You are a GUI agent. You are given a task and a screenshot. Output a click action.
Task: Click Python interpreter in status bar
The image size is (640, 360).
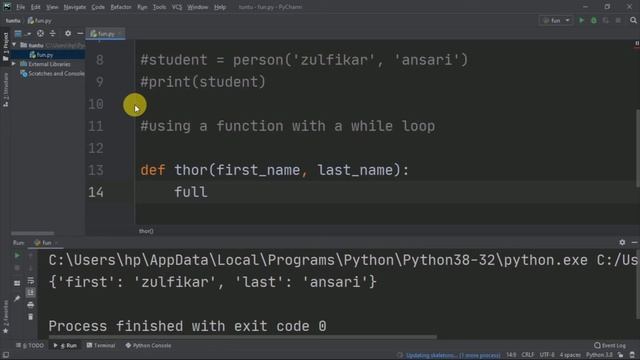point(599,355)
